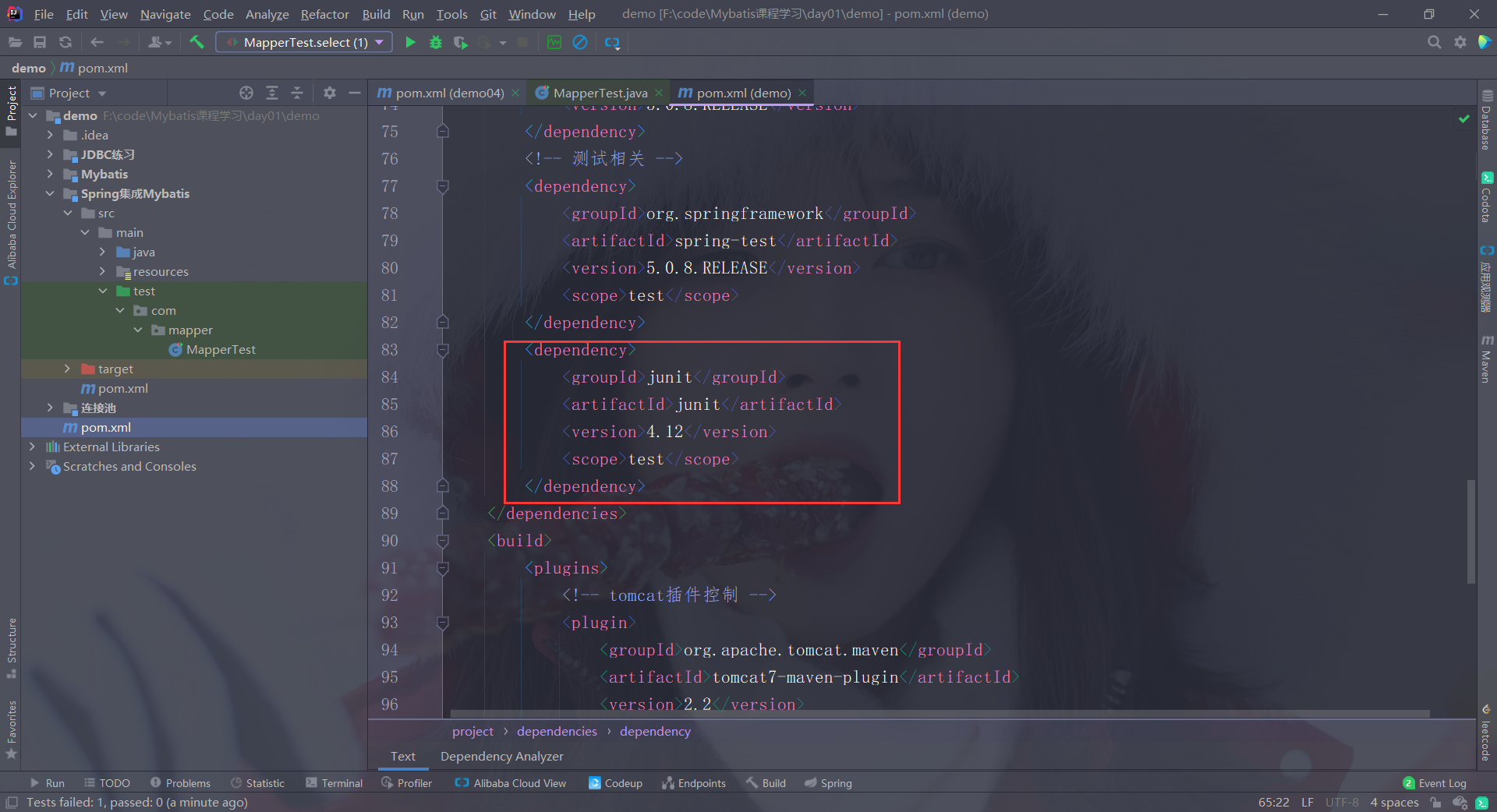Screen dimensions: 1497x812
Task: Open IDE settings gear at top right
Action: (1460, 42)
